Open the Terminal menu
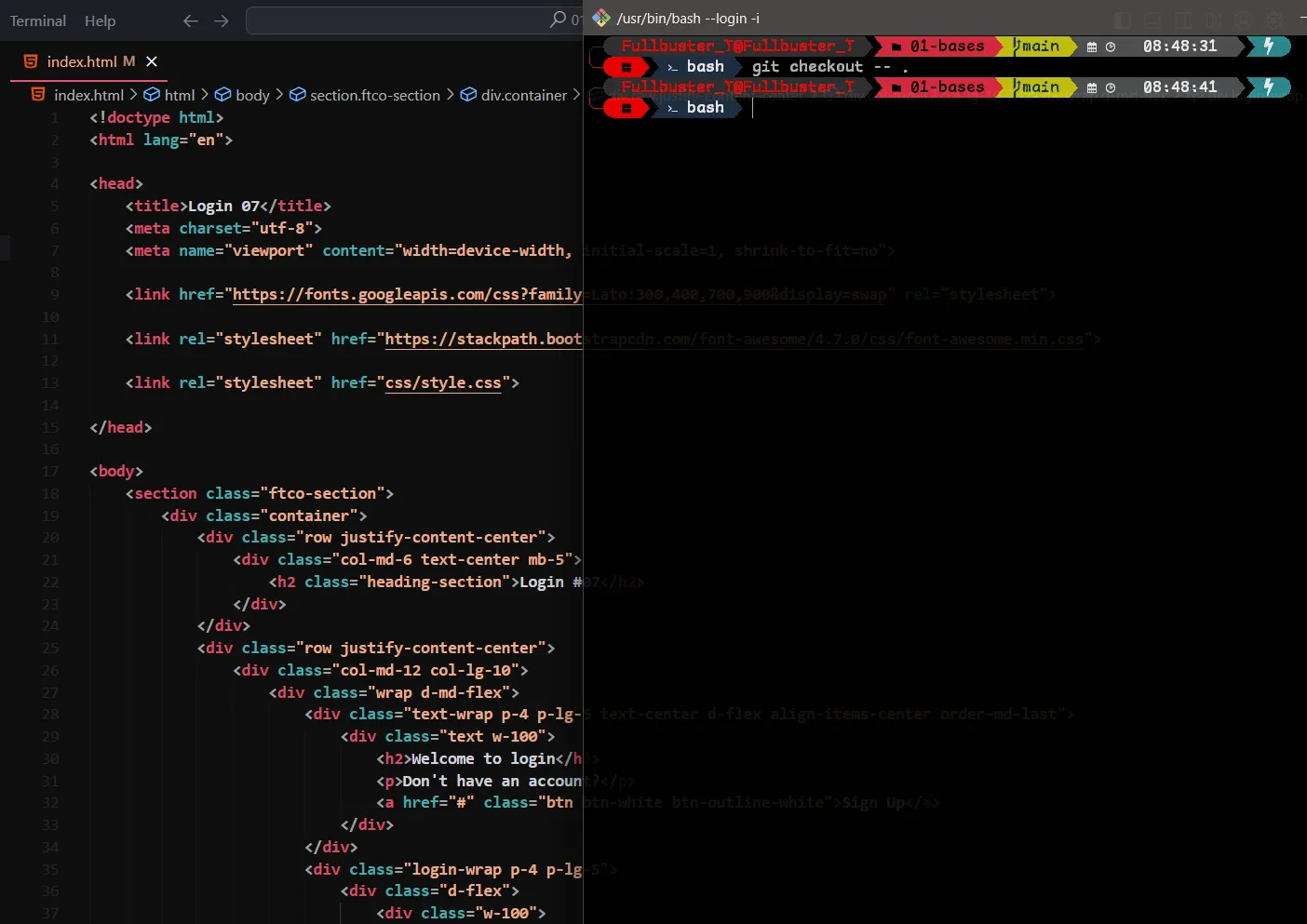 38,20
